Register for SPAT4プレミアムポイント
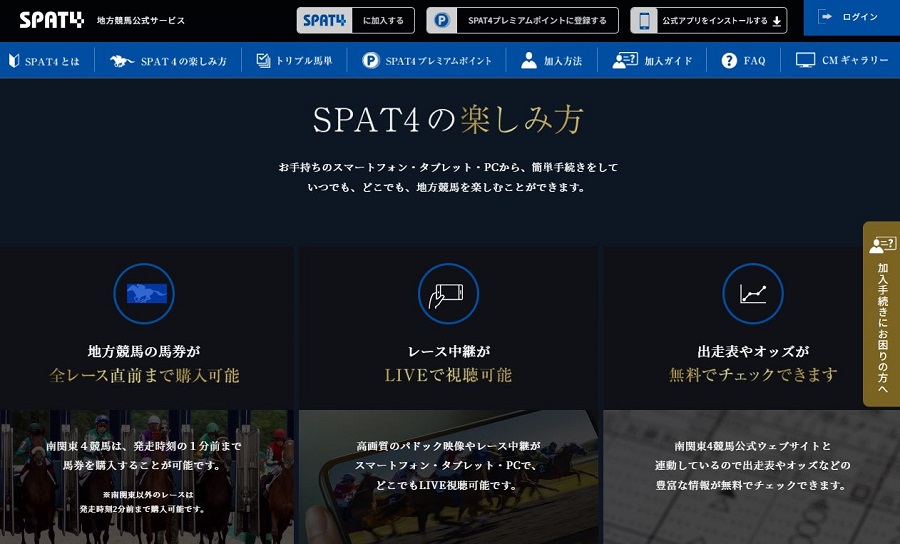 coord(522,21)
